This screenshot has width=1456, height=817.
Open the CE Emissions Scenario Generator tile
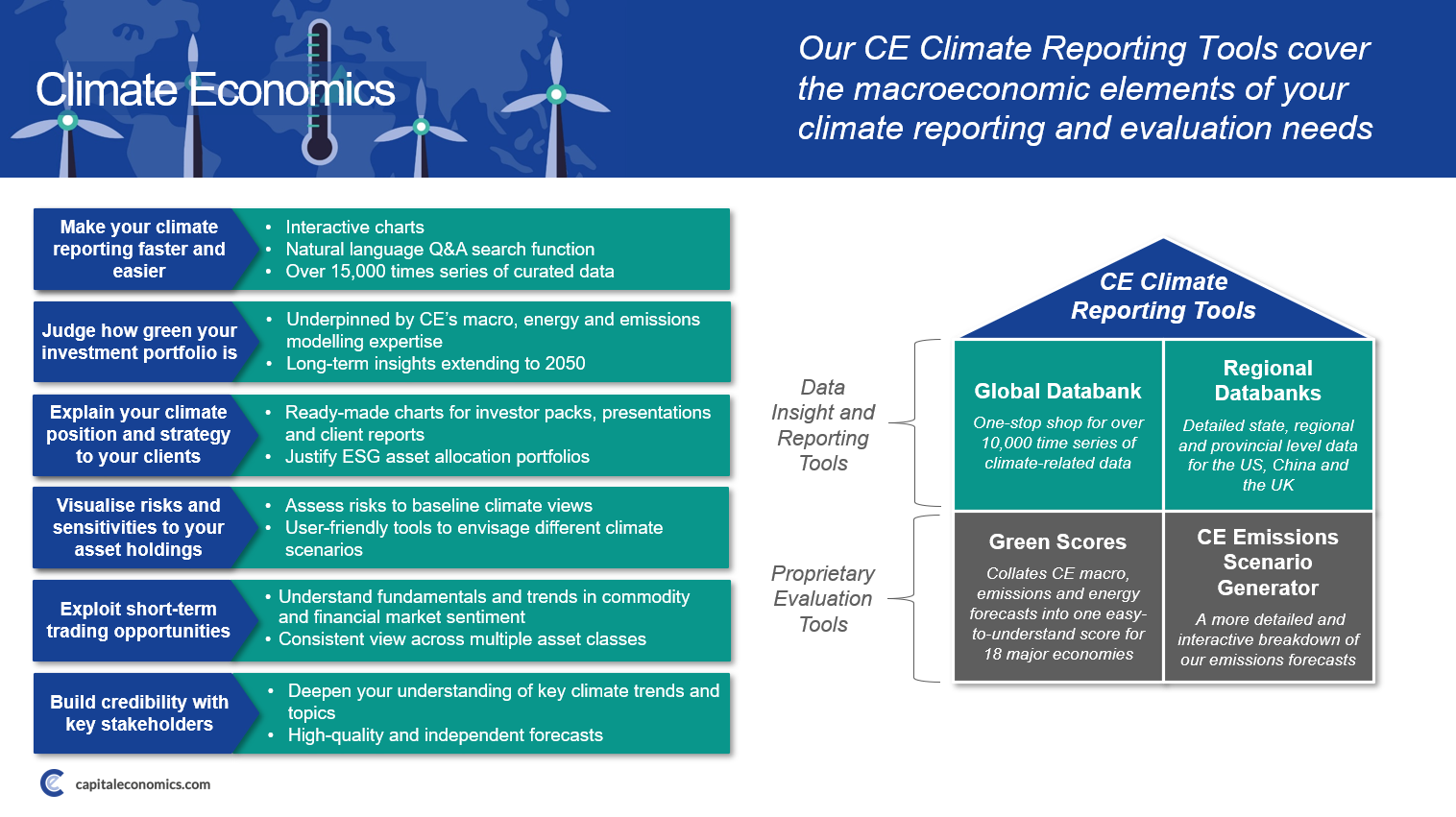[x=1268, y=597]
